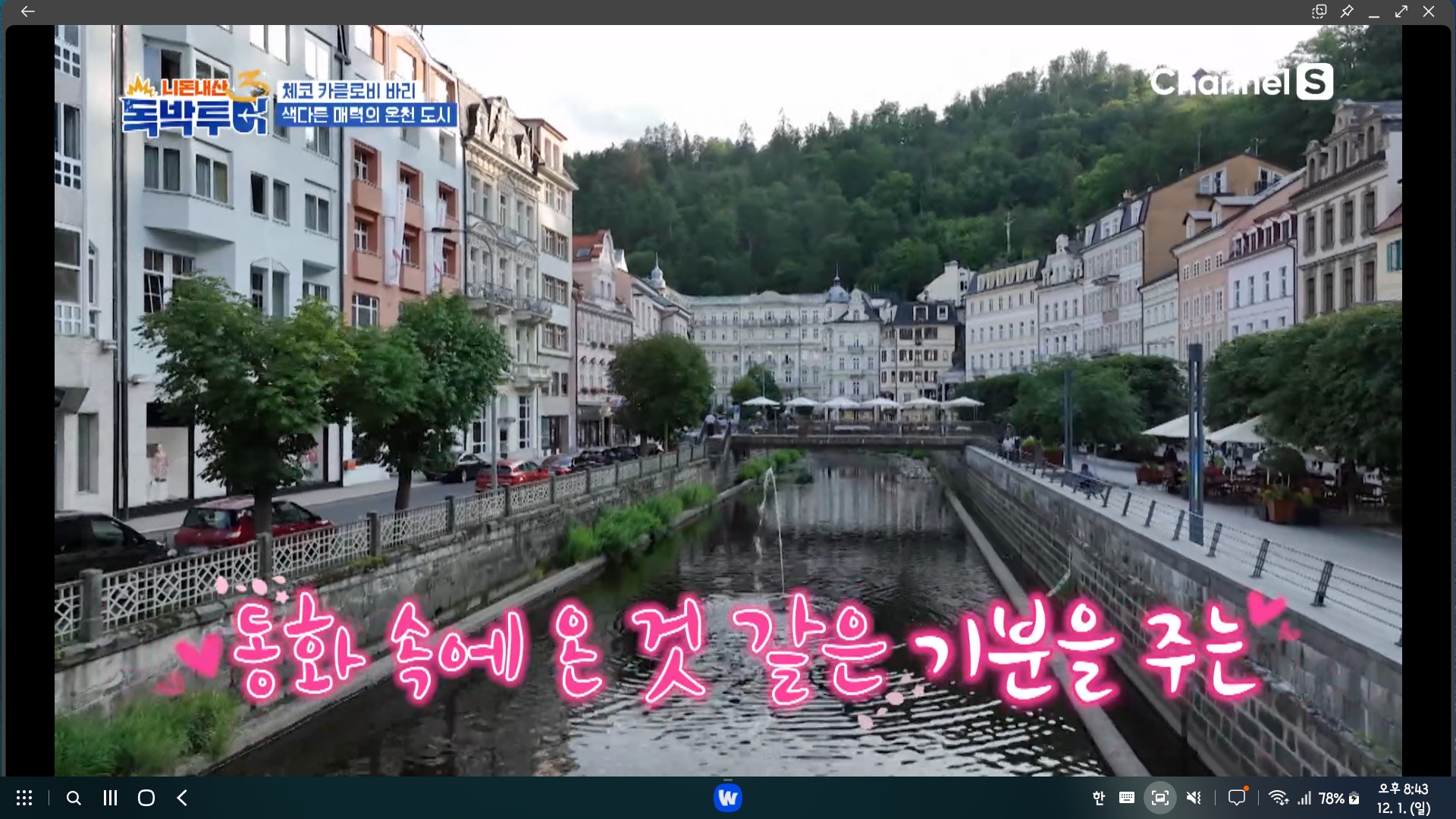Tap the taskbar back chevron
This screenshot has height=819, width=1456.
point(182,798)
